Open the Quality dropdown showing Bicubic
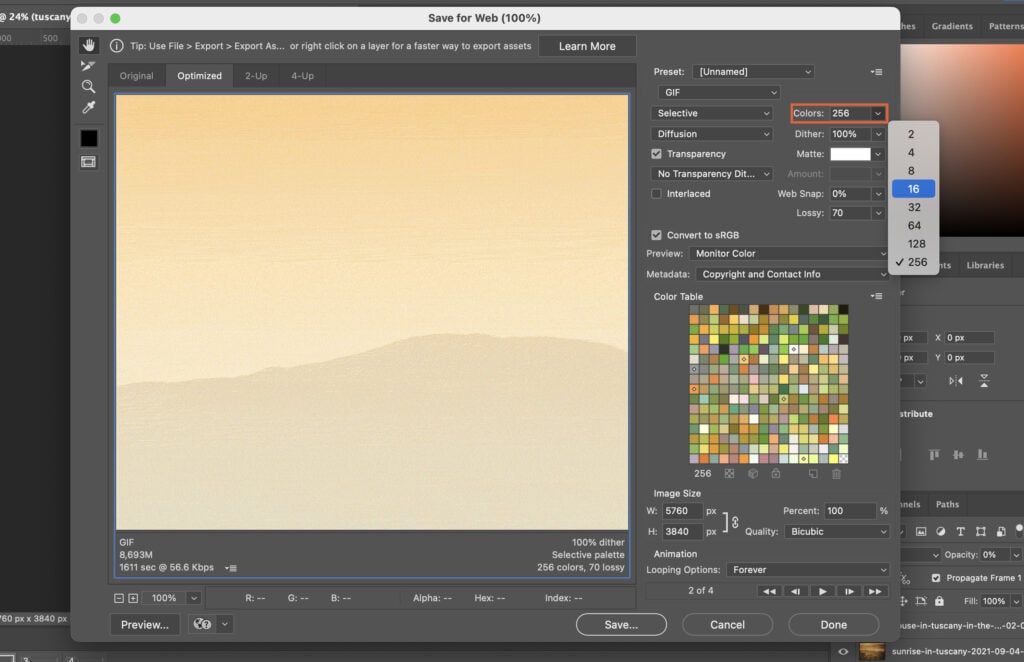 click(x=837, y=531)
